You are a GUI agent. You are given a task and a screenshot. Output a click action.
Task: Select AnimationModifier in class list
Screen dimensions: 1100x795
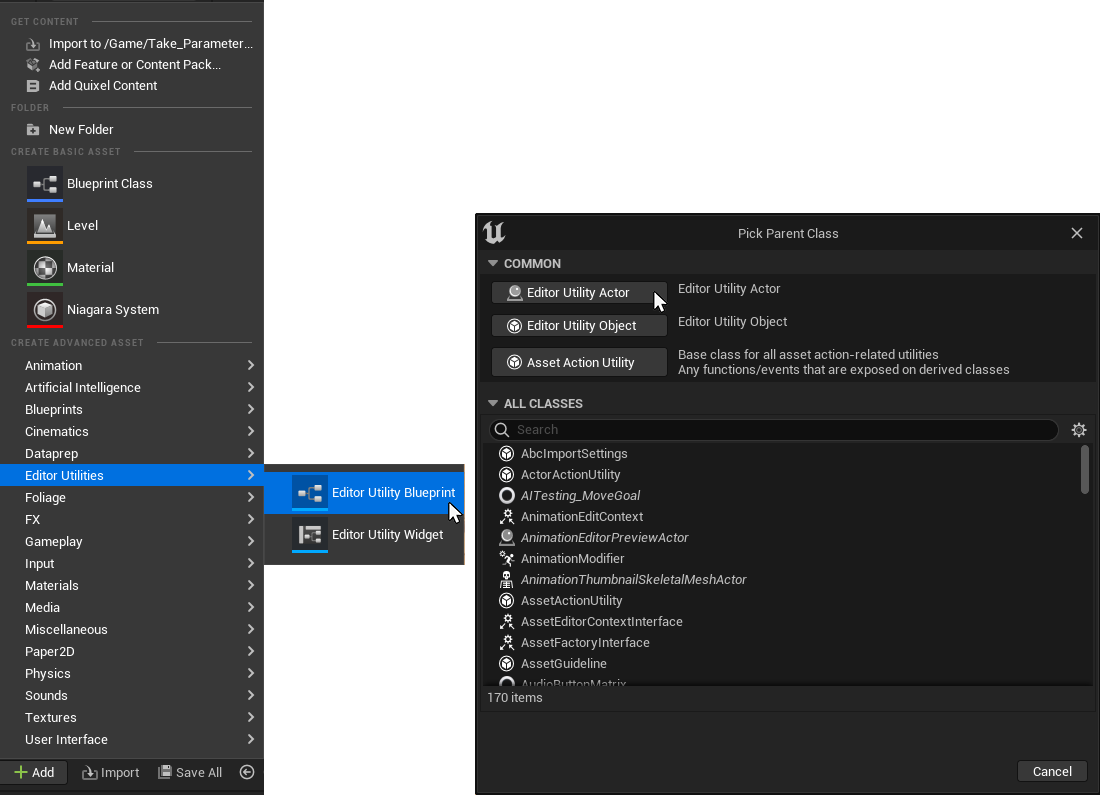click(x=572, y=559)
